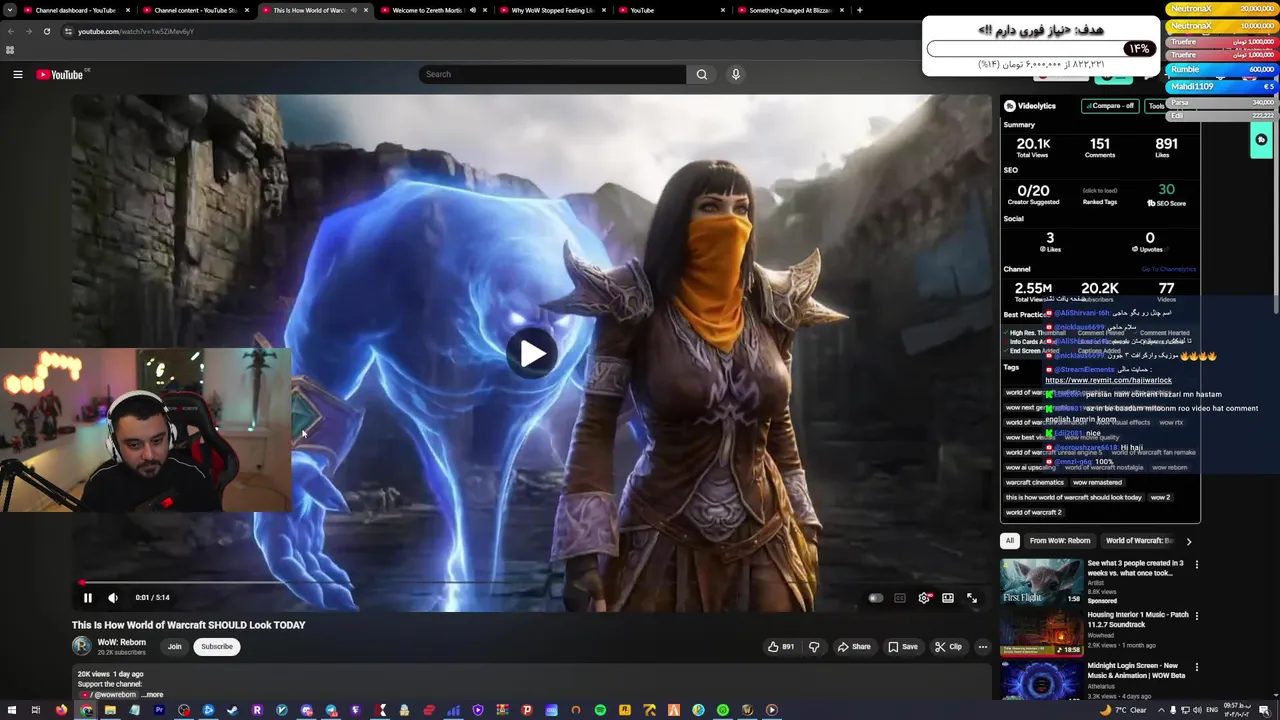
Task: Go to YouTube home via logo
Action: click(x=60, y=74)
